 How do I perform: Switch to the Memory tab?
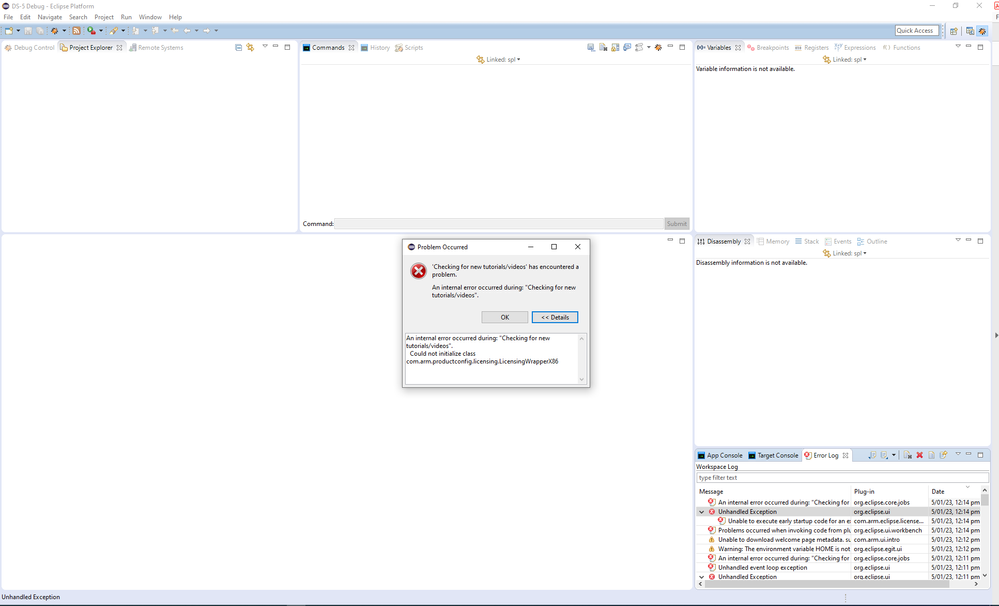(773, 242)
